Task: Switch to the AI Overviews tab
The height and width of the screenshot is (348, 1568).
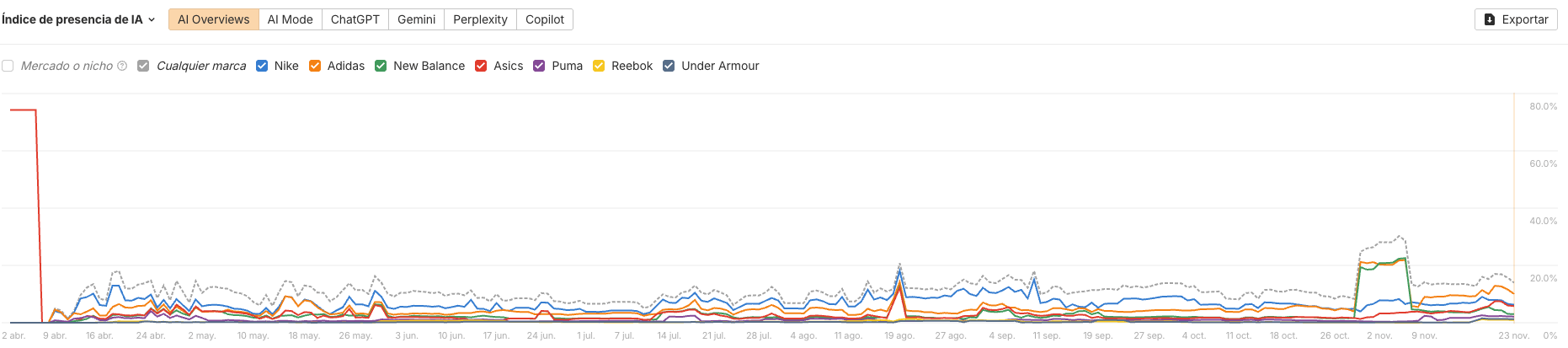Action: [x=213, y=19]
